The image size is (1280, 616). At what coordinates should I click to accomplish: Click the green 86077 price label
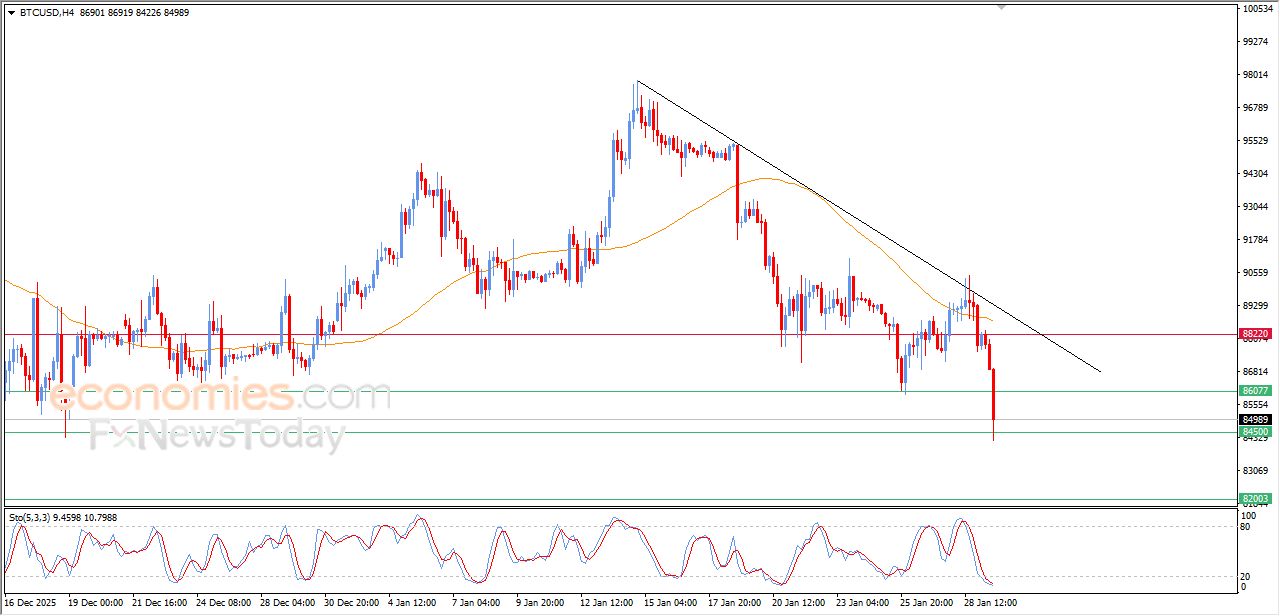click(1255, 391)
